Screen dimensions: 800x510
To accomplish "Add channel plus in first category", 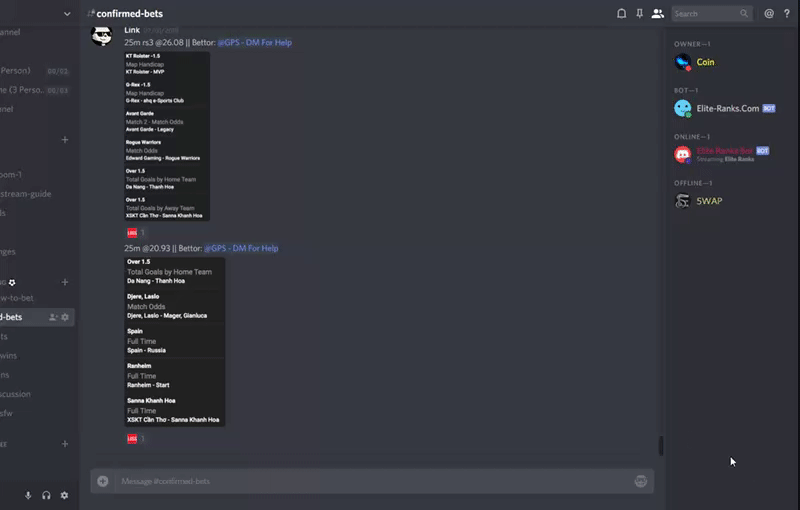I will (x=65, y=140).
